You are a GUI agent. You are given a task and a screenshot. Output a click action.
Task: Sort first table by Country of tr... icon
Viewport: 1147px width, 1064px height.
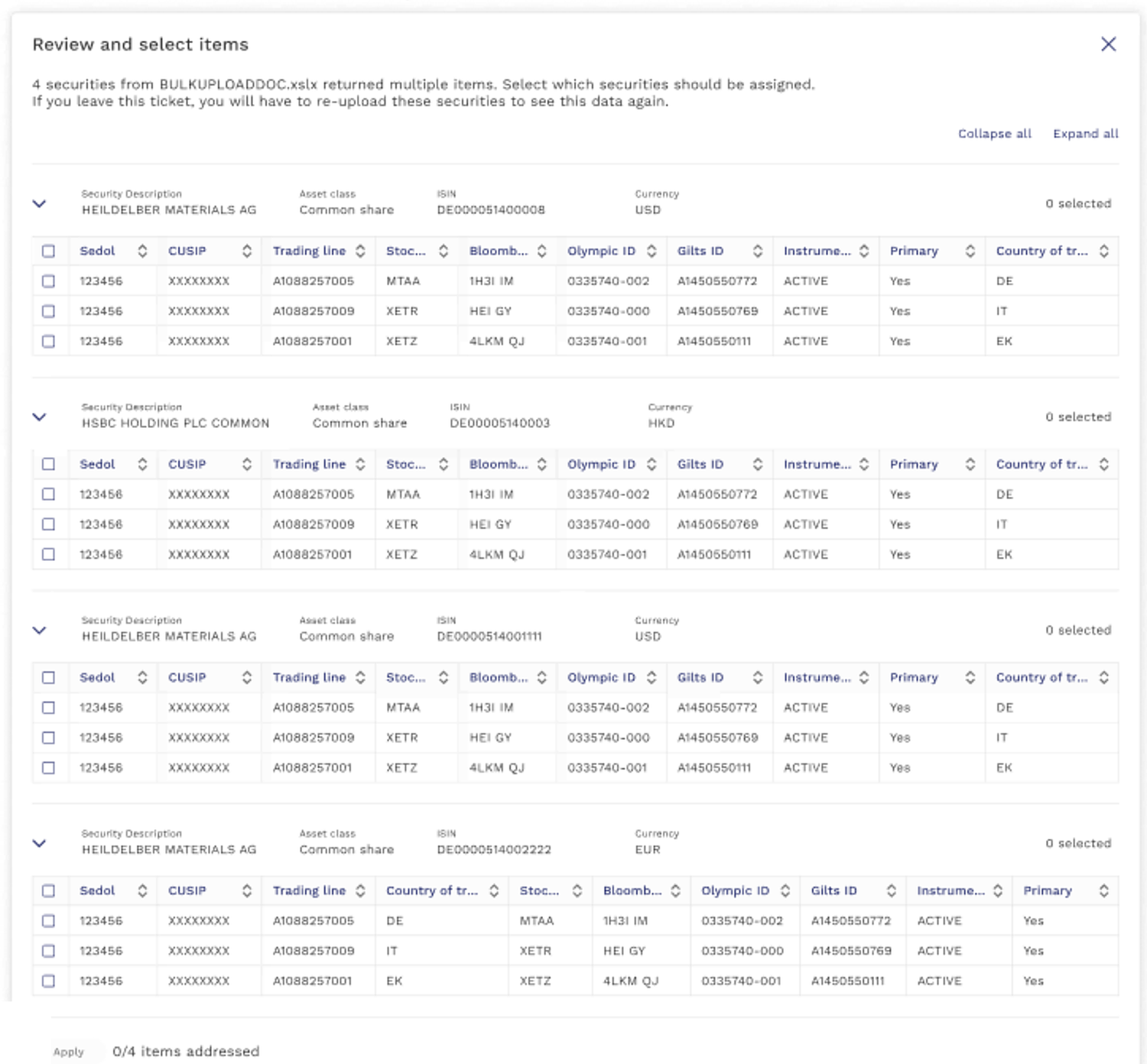tap(1104, 251)
